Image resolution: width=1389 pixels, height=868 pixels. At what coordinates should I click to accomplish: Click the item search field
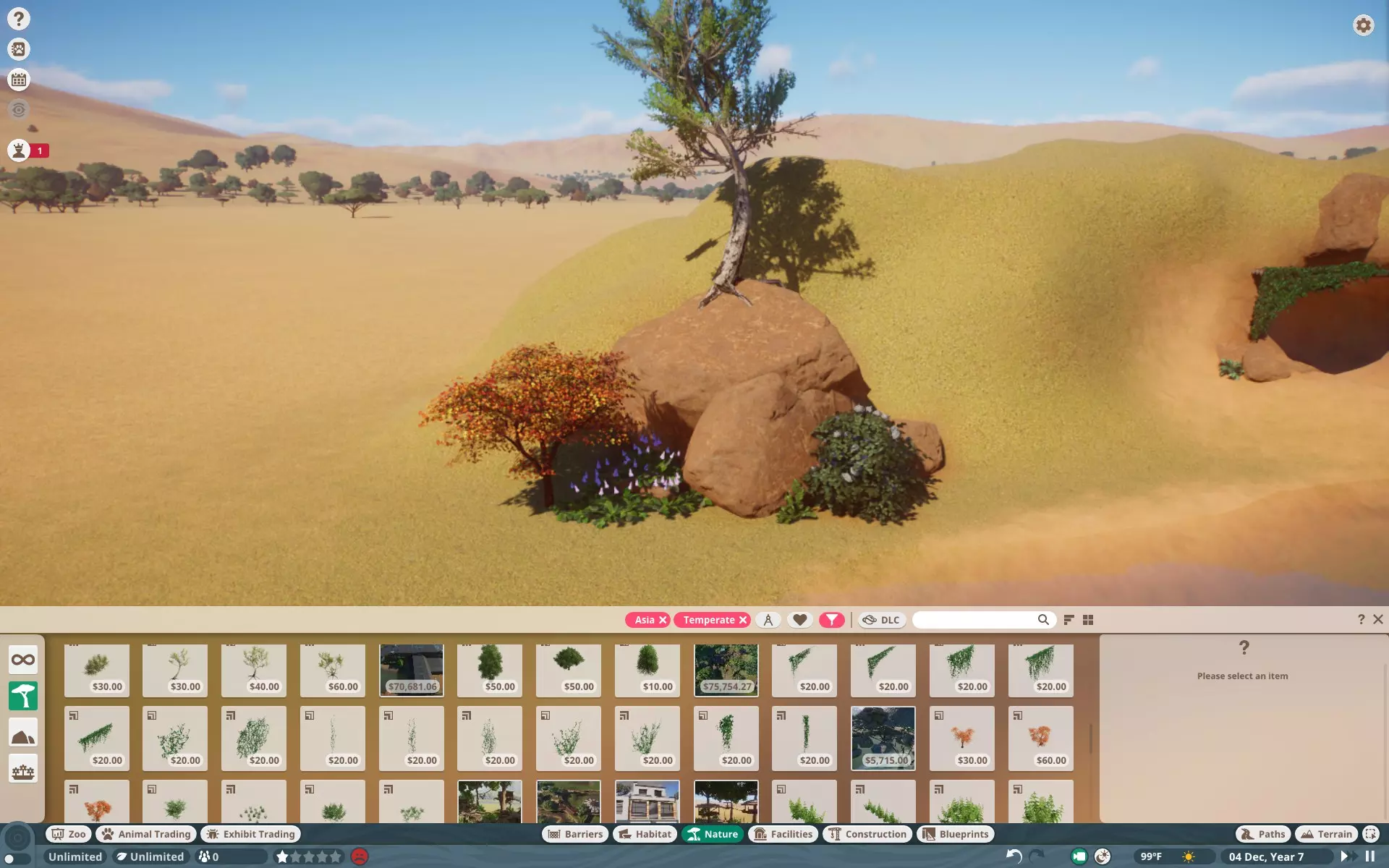pyautogui.click(x=973, y=620)
